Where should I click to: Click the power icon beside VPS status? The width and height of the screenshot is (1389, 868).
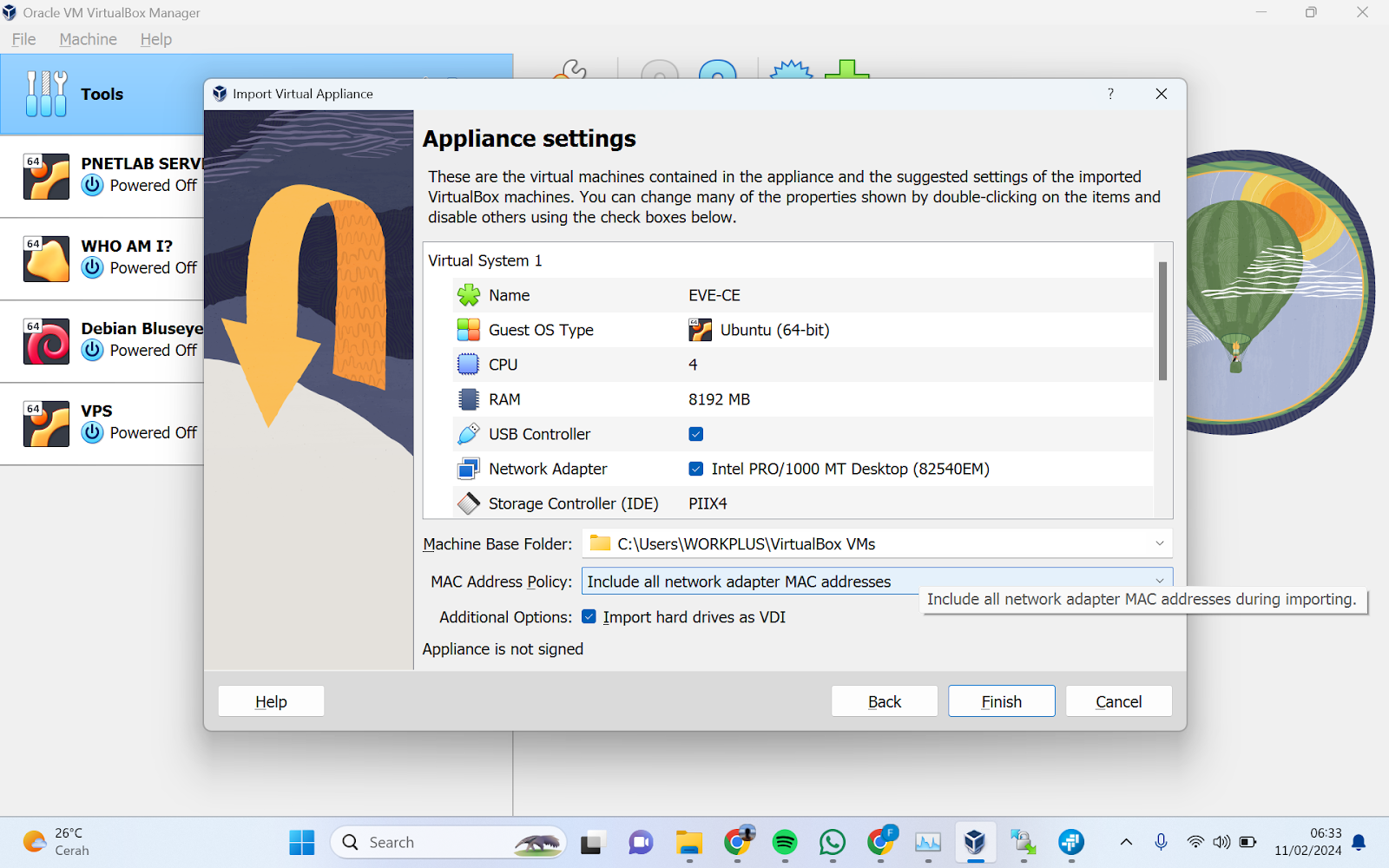(x=93, y=432)
